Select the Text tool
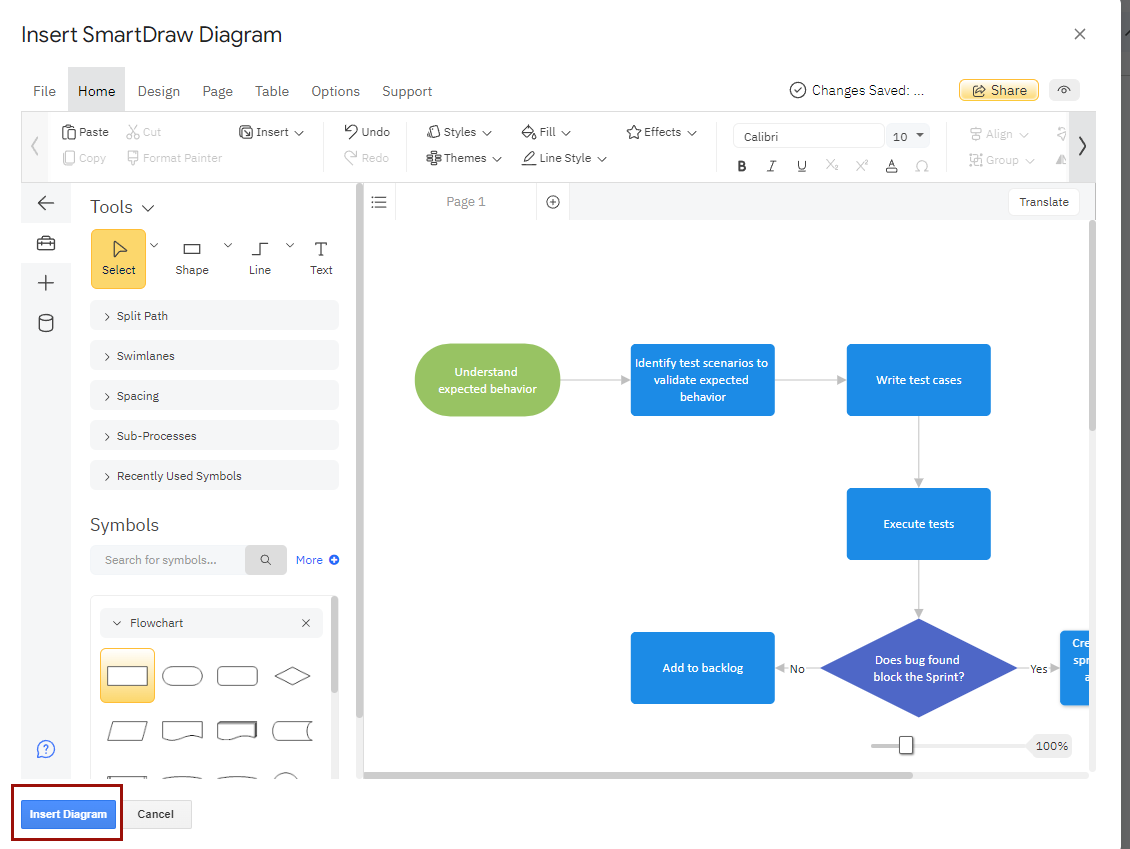 (321, 257)
